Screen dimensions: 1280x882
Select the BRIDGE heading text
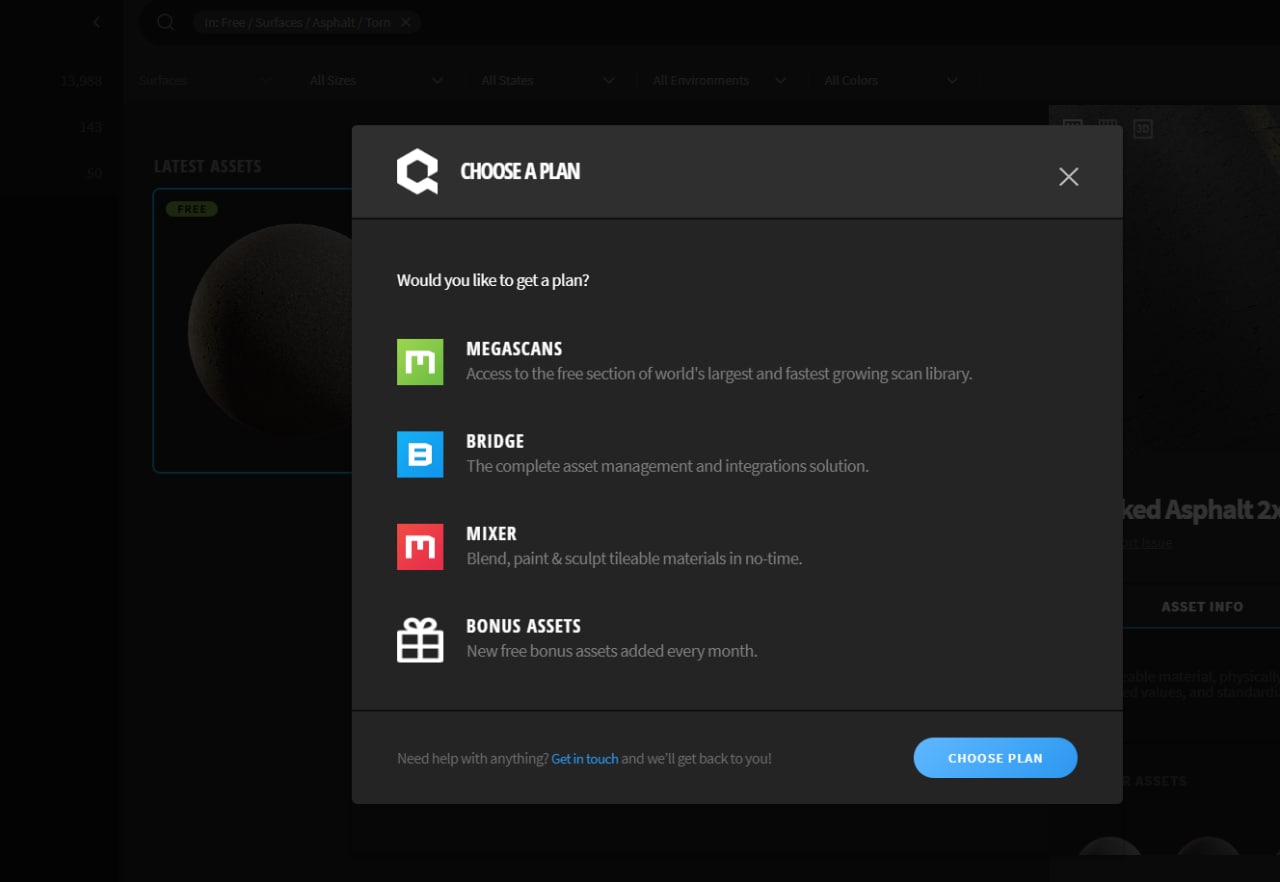(x=495, y=441)
